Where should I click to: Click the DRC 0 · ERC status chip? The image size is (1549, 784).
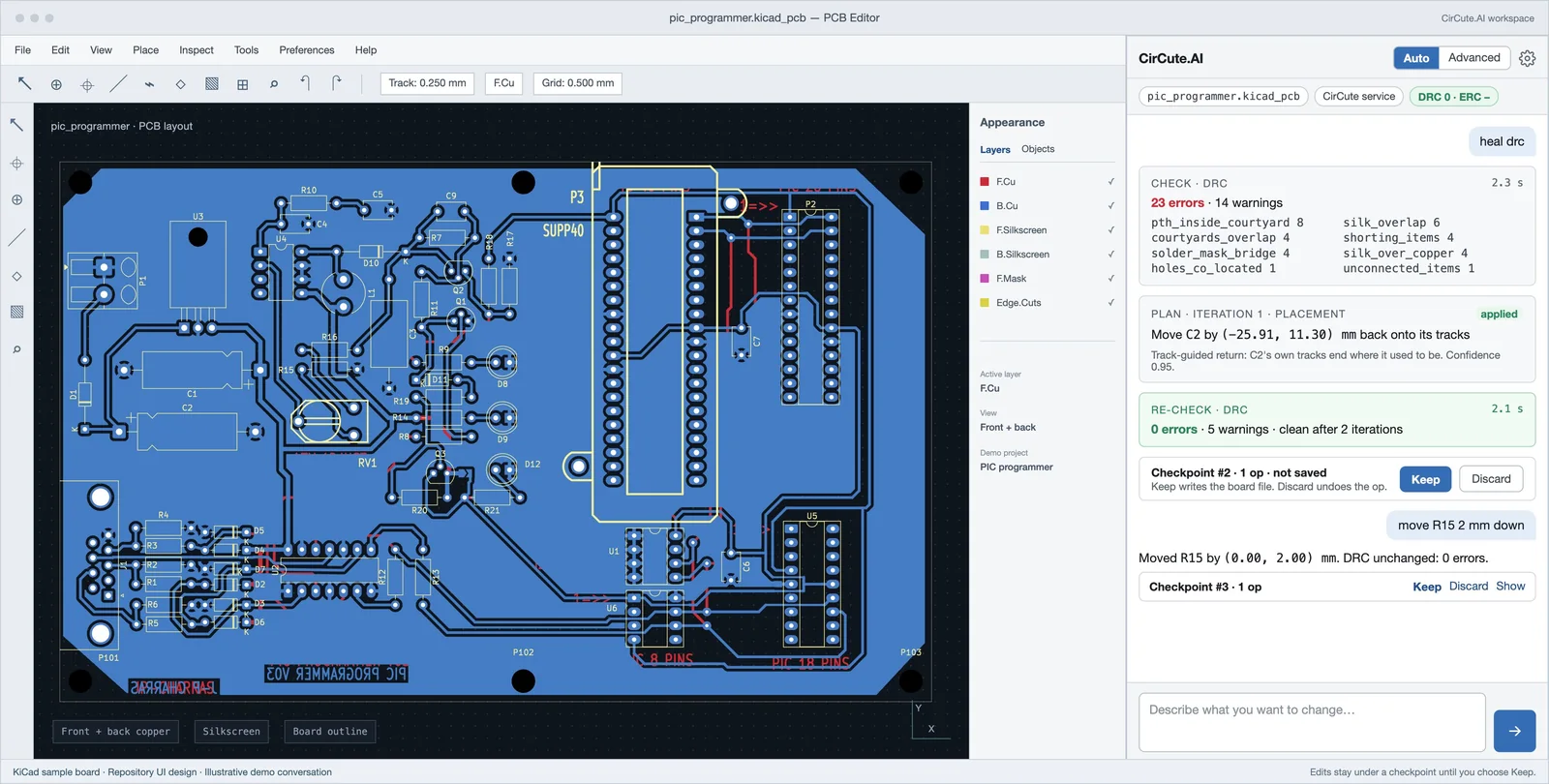coord(1454,97)
